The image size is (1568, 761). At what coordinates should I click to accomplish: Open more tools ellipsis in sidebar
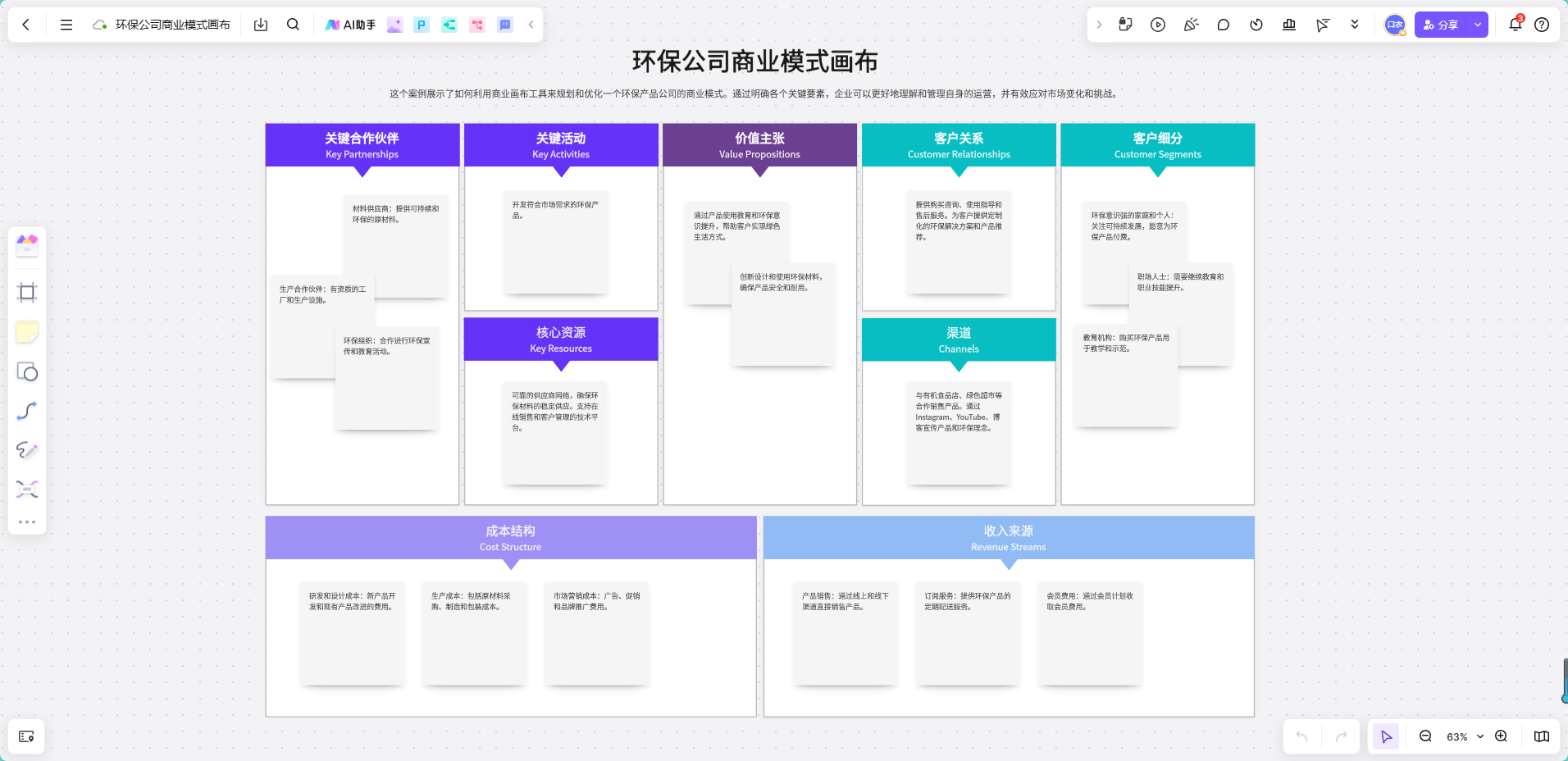(27, 522)
